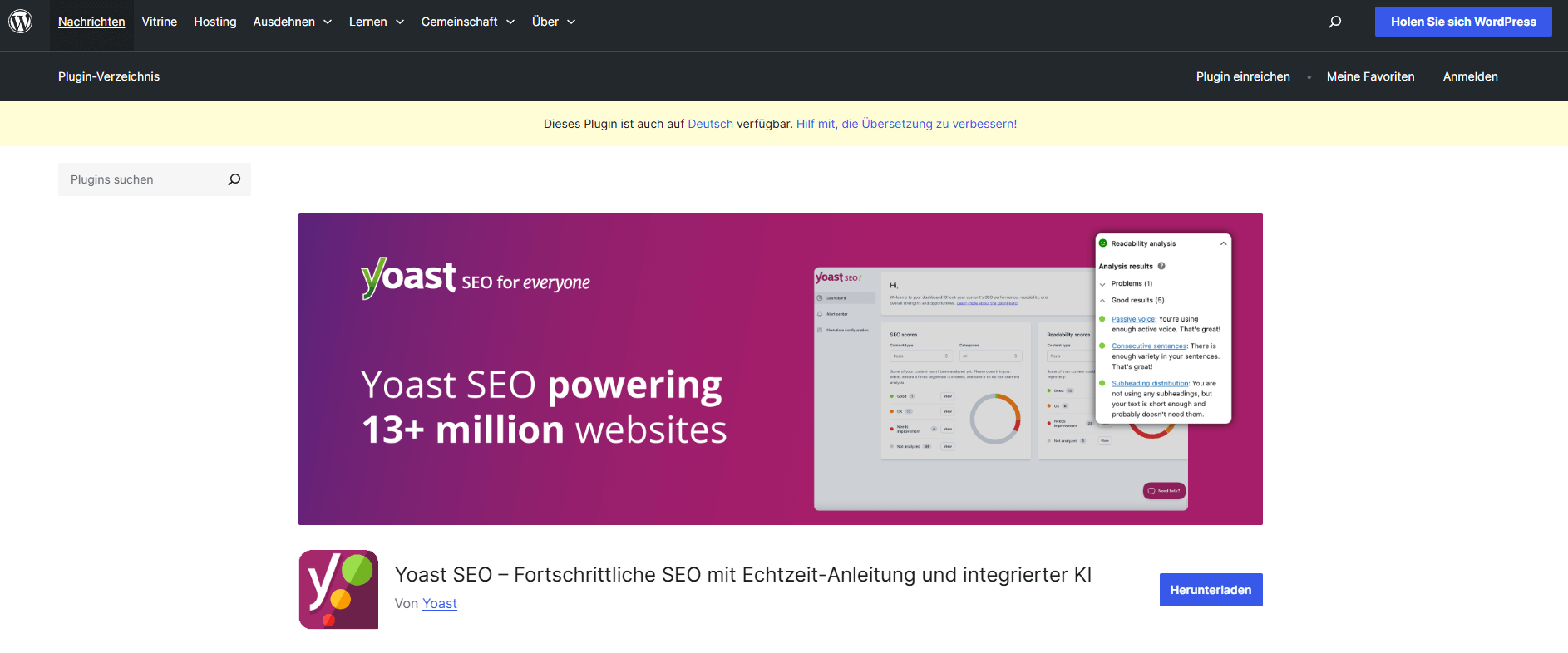Click the Holen Sie sich WordPress button
This screenshot has width=1568, height=653.
tap(1462, 22)
